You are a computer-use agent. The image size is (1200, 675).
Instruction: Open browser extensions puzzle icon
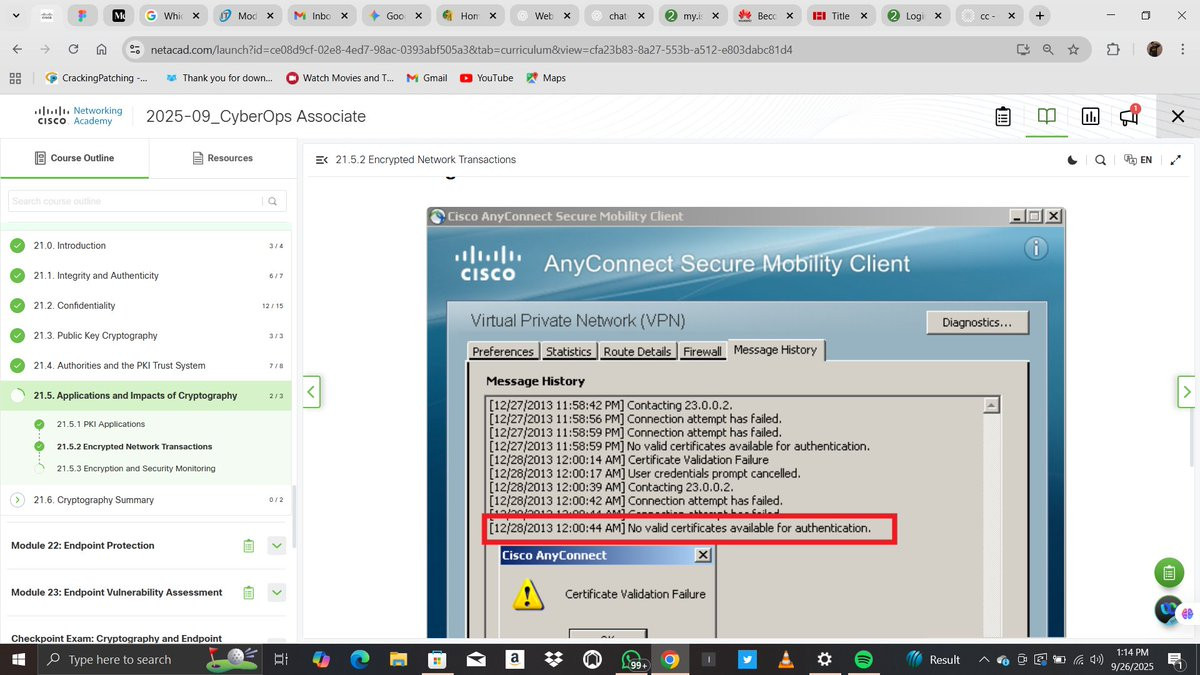(1113, 49)
